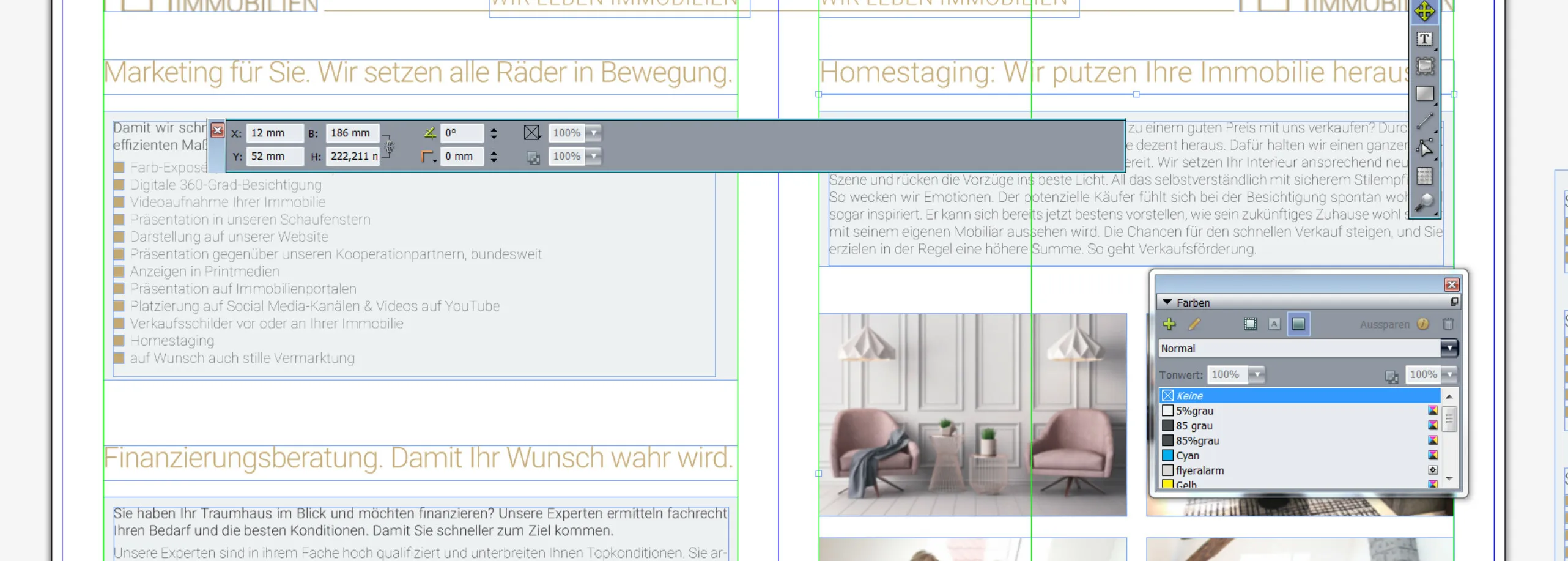This screenshot has height=561, width=1568.
Task: Click the X position input field
Action: [x=274, y=133]
